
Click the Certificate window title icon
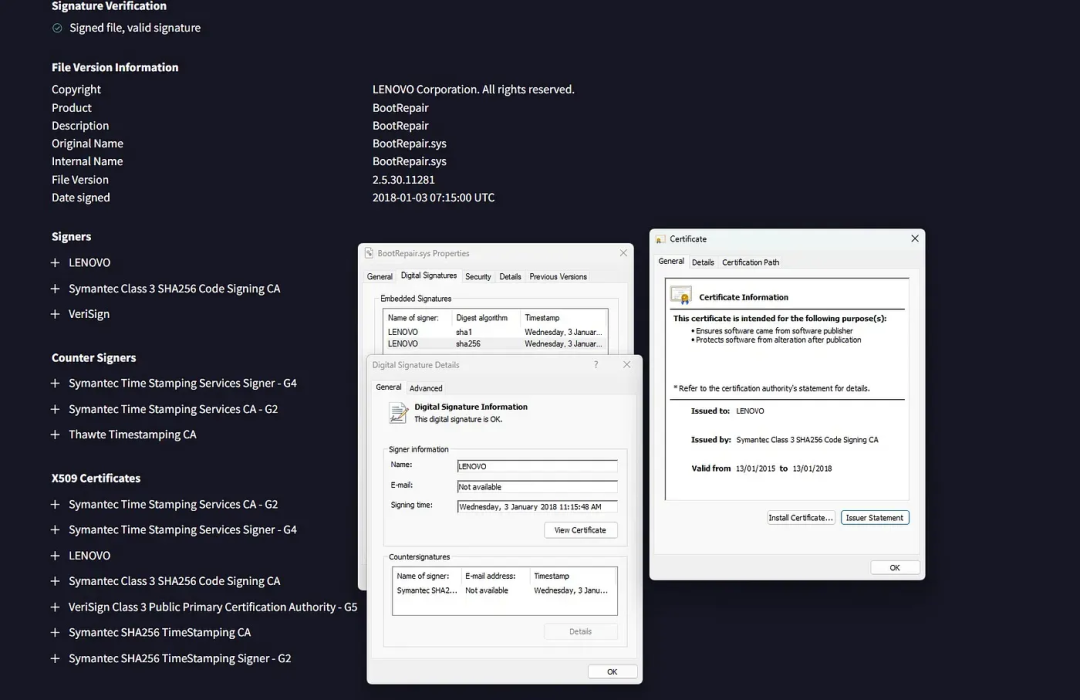pos(661,239)
